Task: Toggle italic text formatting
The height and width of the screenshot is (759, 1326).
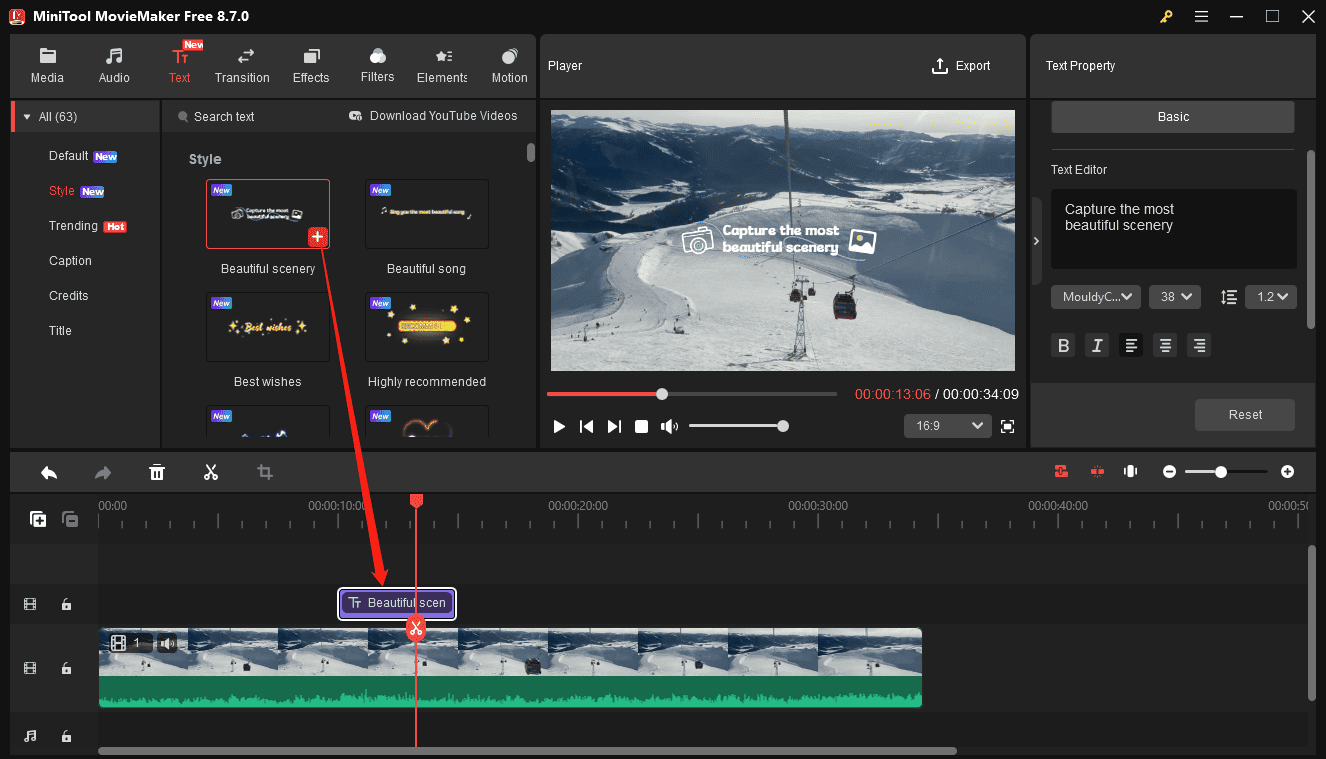Action: tap(1097, 346)
